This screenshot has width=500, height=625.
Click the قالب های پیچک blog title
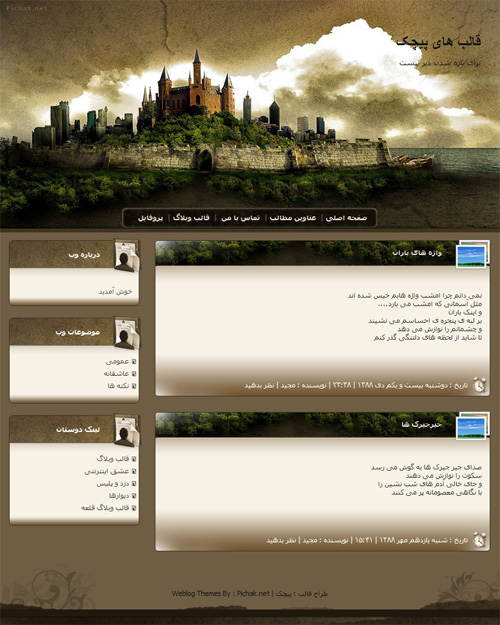439,42
